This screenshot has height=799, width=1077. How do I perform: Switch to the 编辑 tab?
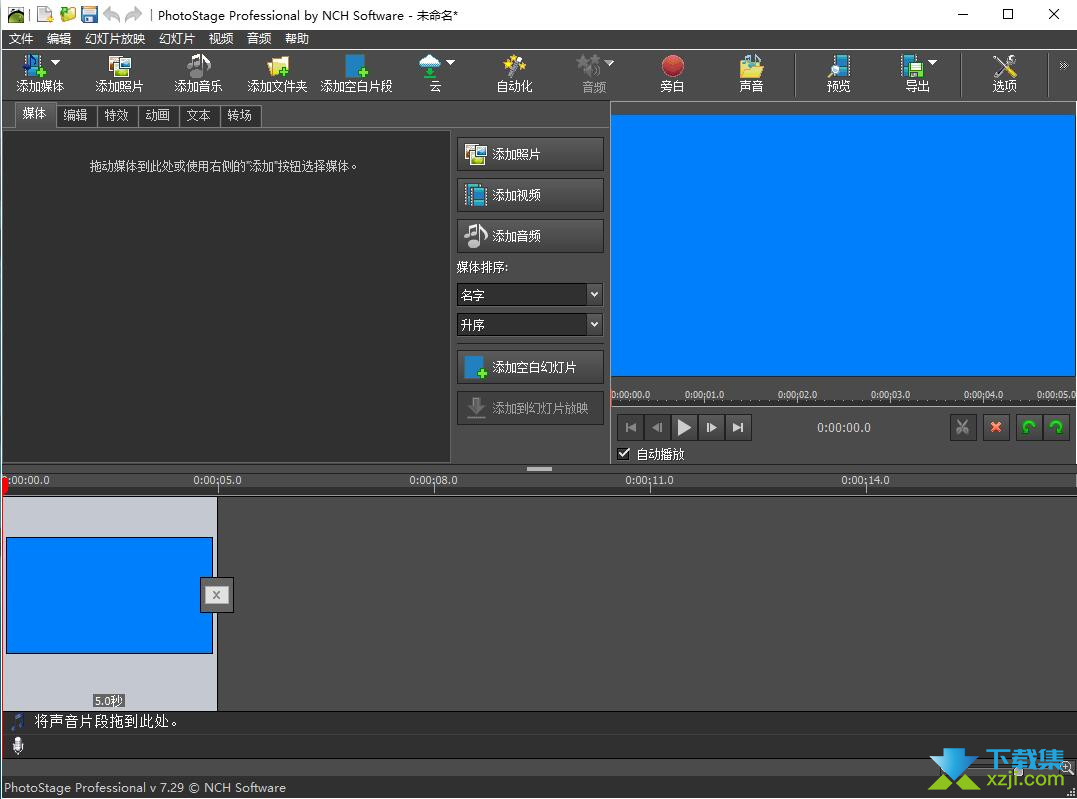click(76, 115)
